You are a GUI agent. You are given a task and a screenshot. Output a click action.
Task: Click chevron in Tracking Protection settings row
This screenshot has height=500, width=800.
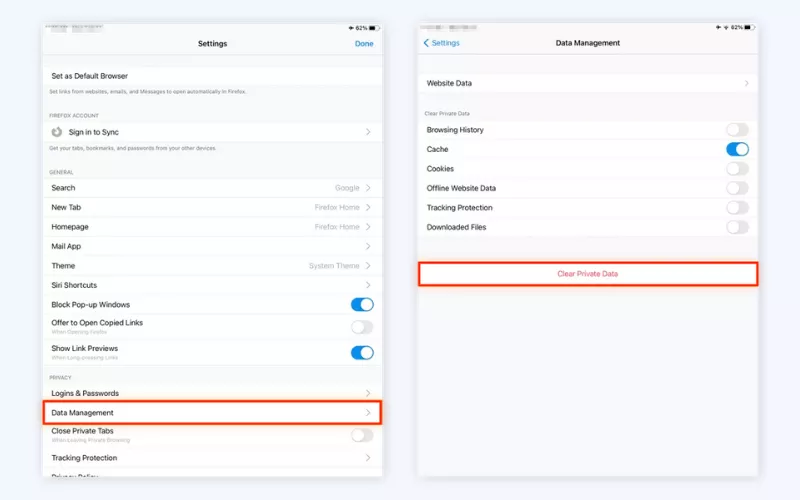368,458
